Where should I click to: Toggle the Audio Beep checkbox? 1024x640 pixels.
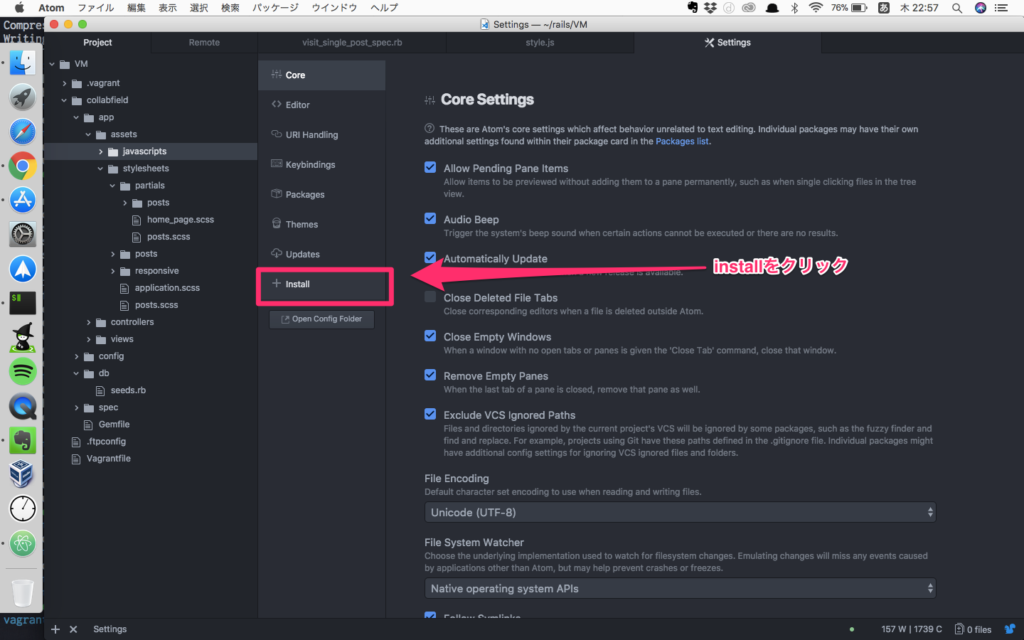[x=430, y=219]
